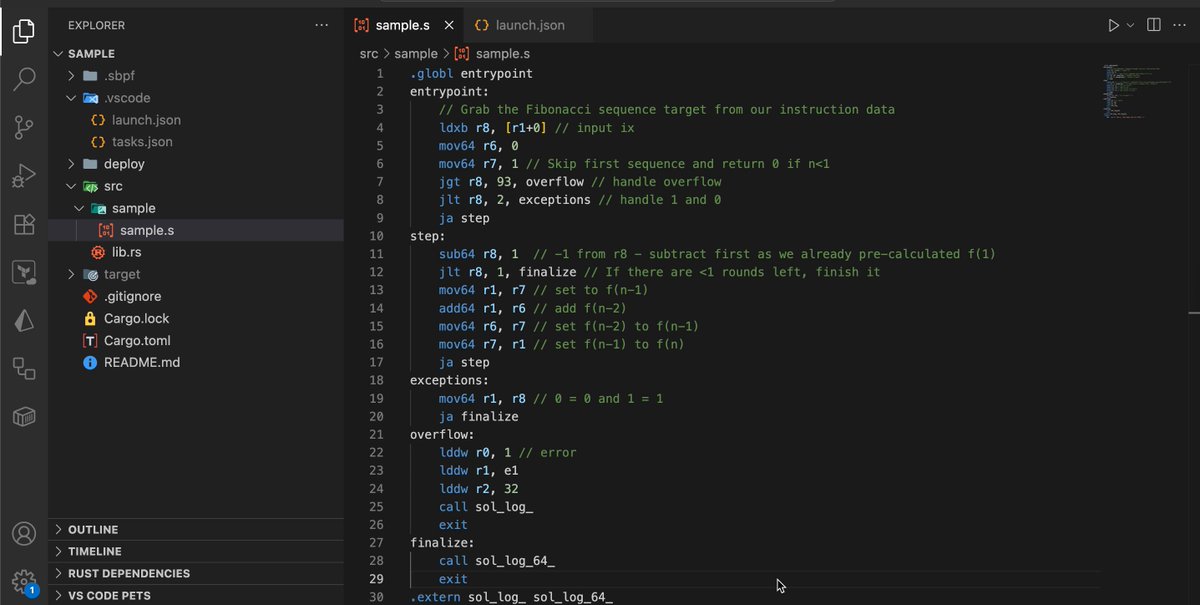Viewport: 1200px width, 605px height.
Task: Click the EXPLORER panel title
Action: coord(96,25)
